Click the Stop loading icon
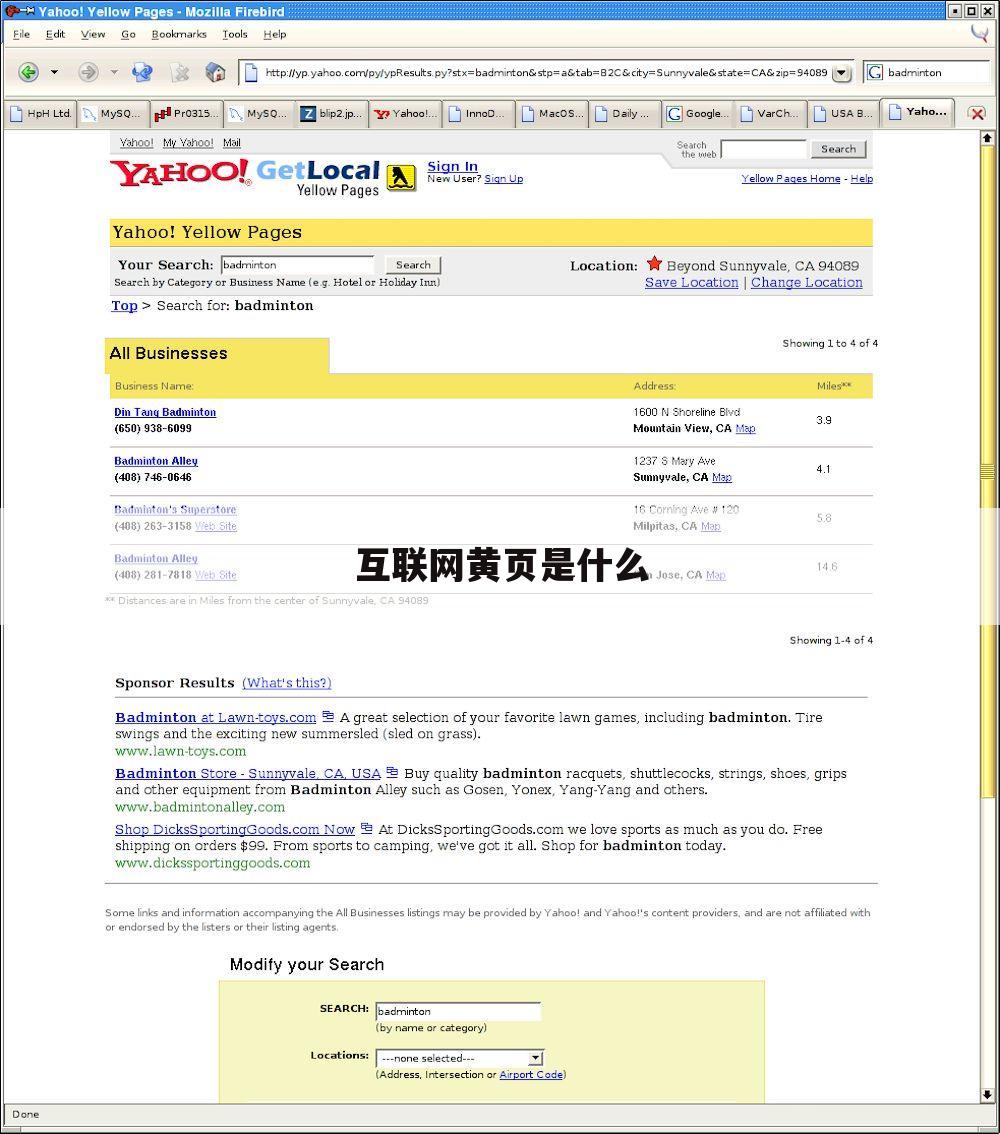This screenshot has width=1000, height=1134. [179, 72]
